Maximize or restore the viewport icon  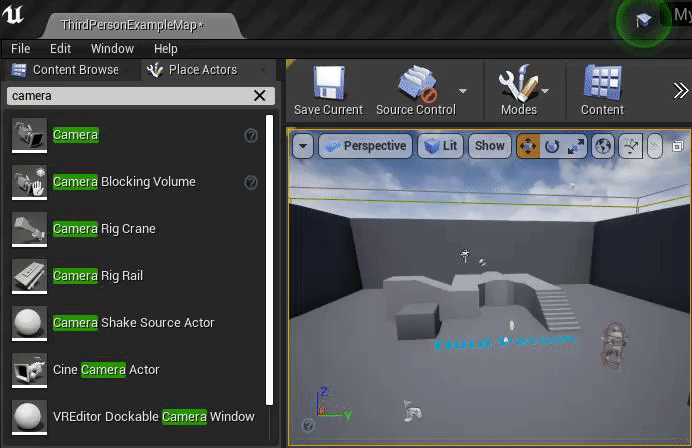(677, 146)
